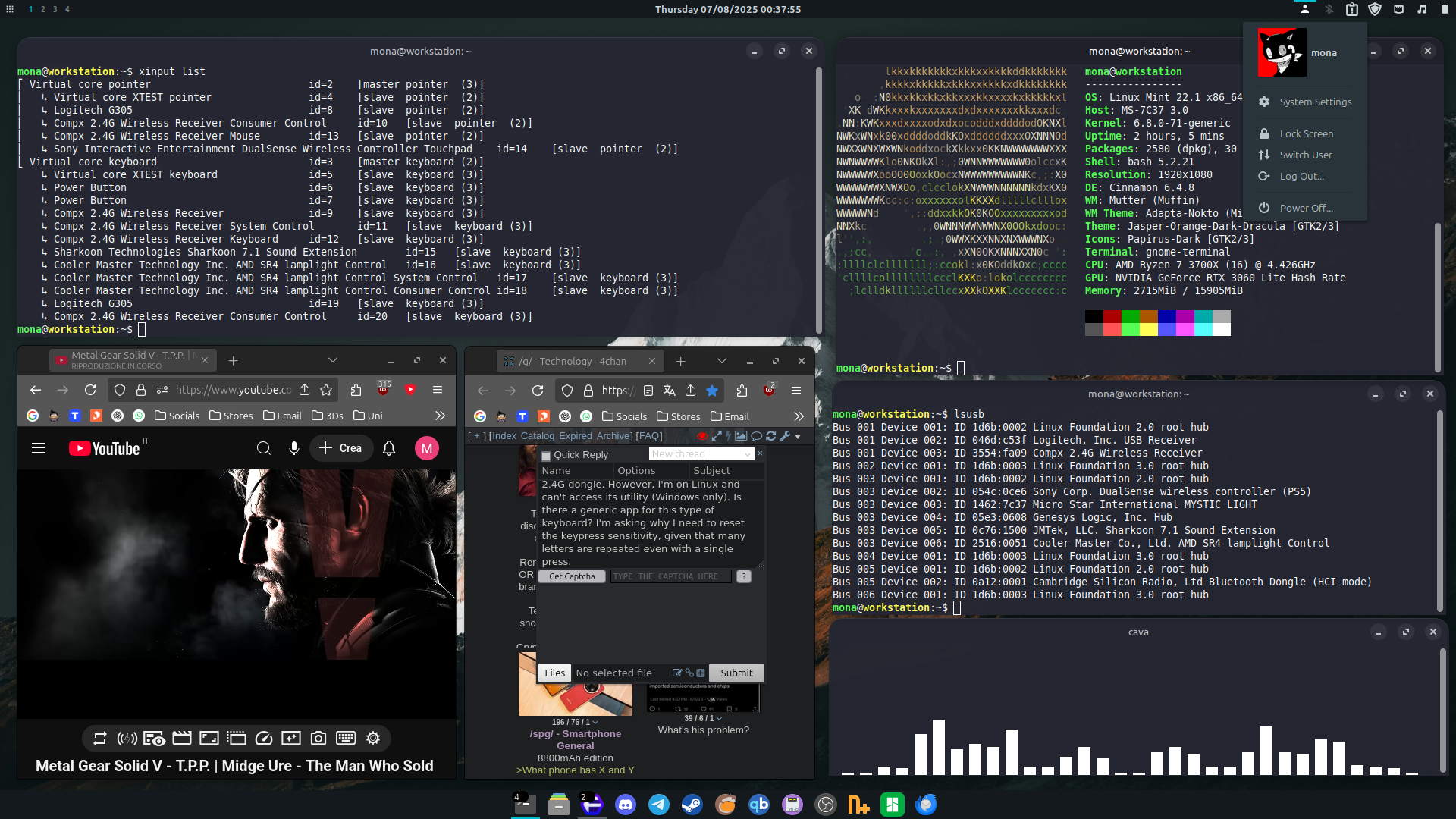Open Telegram from the dock
This screenshot has width=1456, height=819.
659,805
